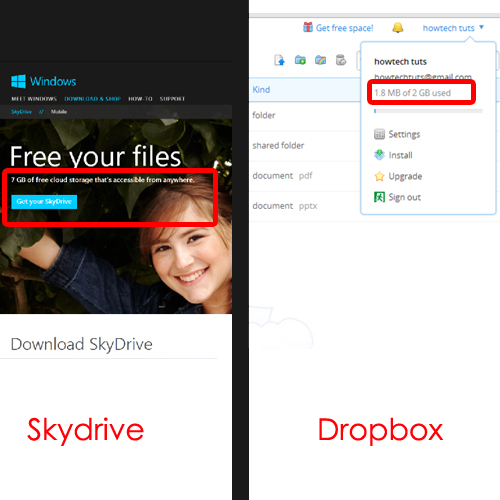Click the Dropbox upload file icon

pyautogui.click(x=279, y=60)
